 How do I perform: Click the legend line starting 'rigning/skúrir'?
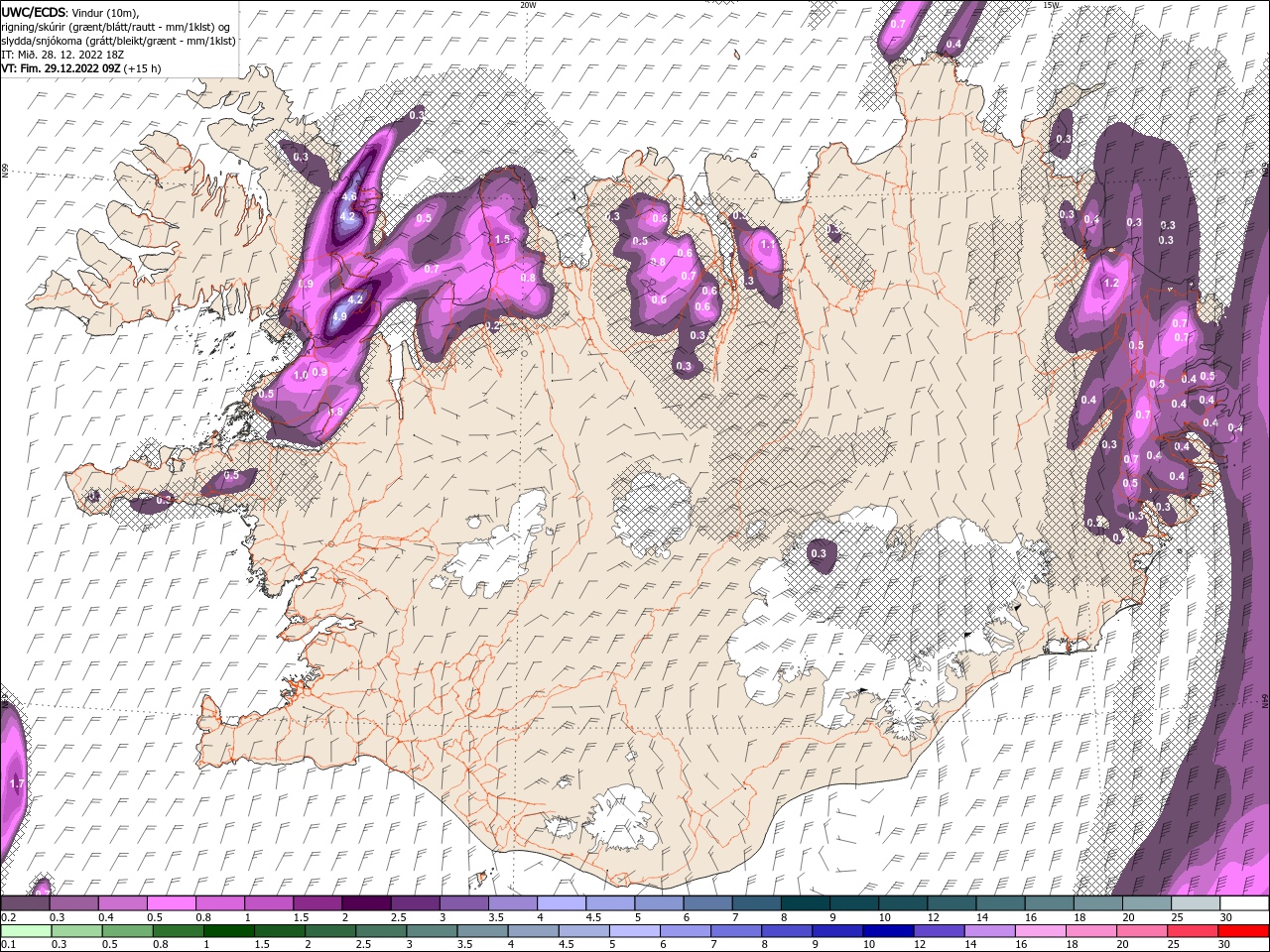(116, 27)
